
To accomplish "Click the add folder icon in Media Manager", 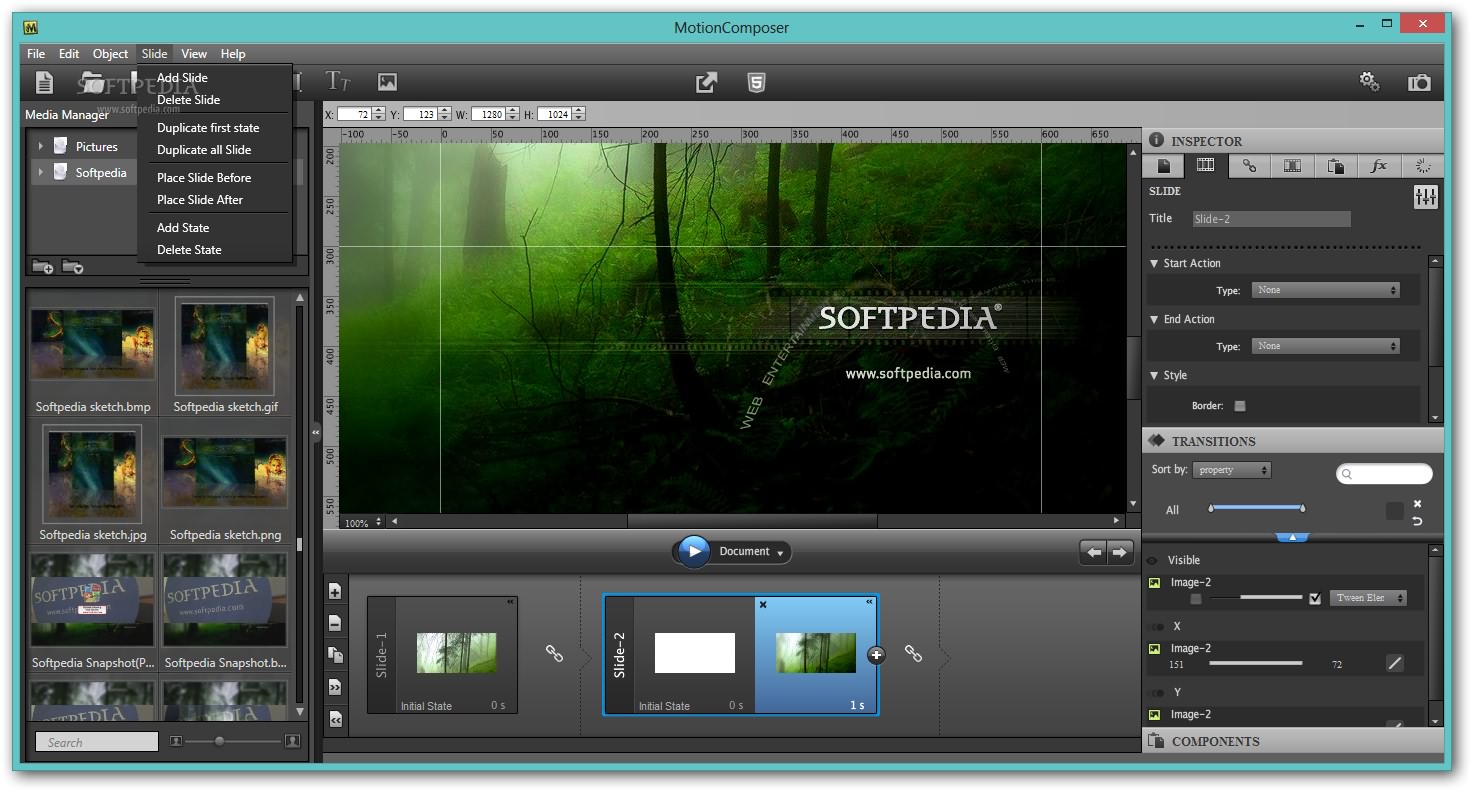I will [43, 267].
